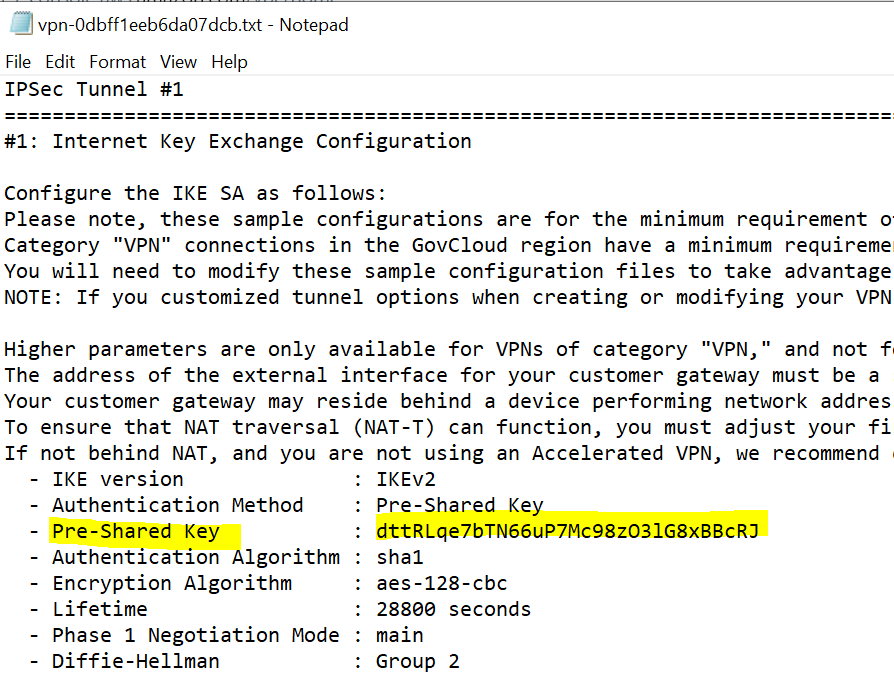Click the window title text vpn-0dbff1eeb6da07dcb.txt
The width and height of the screenshot is (894, 691).
[150, 25]
